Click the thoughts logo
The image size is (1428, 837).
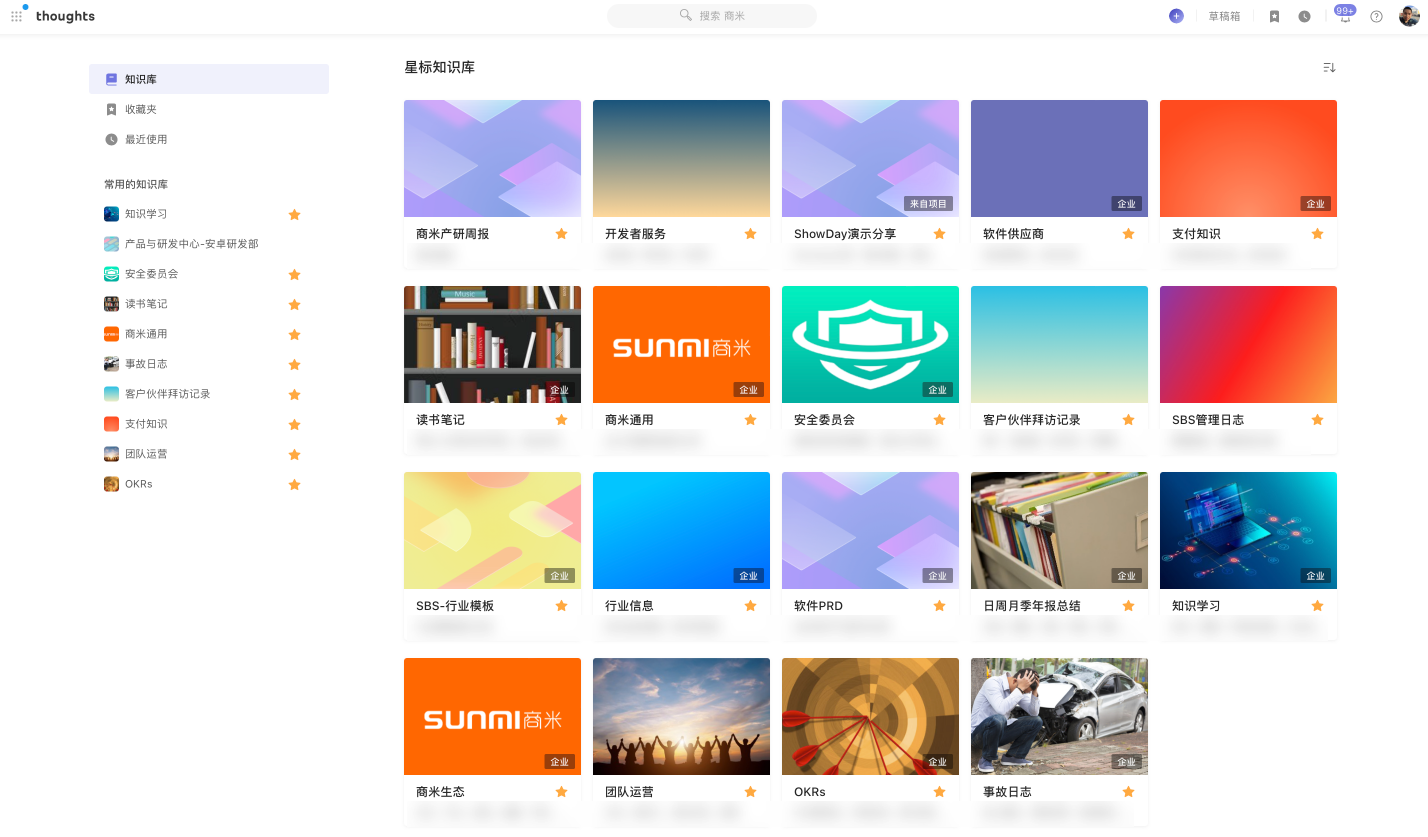tap(65, 16)
